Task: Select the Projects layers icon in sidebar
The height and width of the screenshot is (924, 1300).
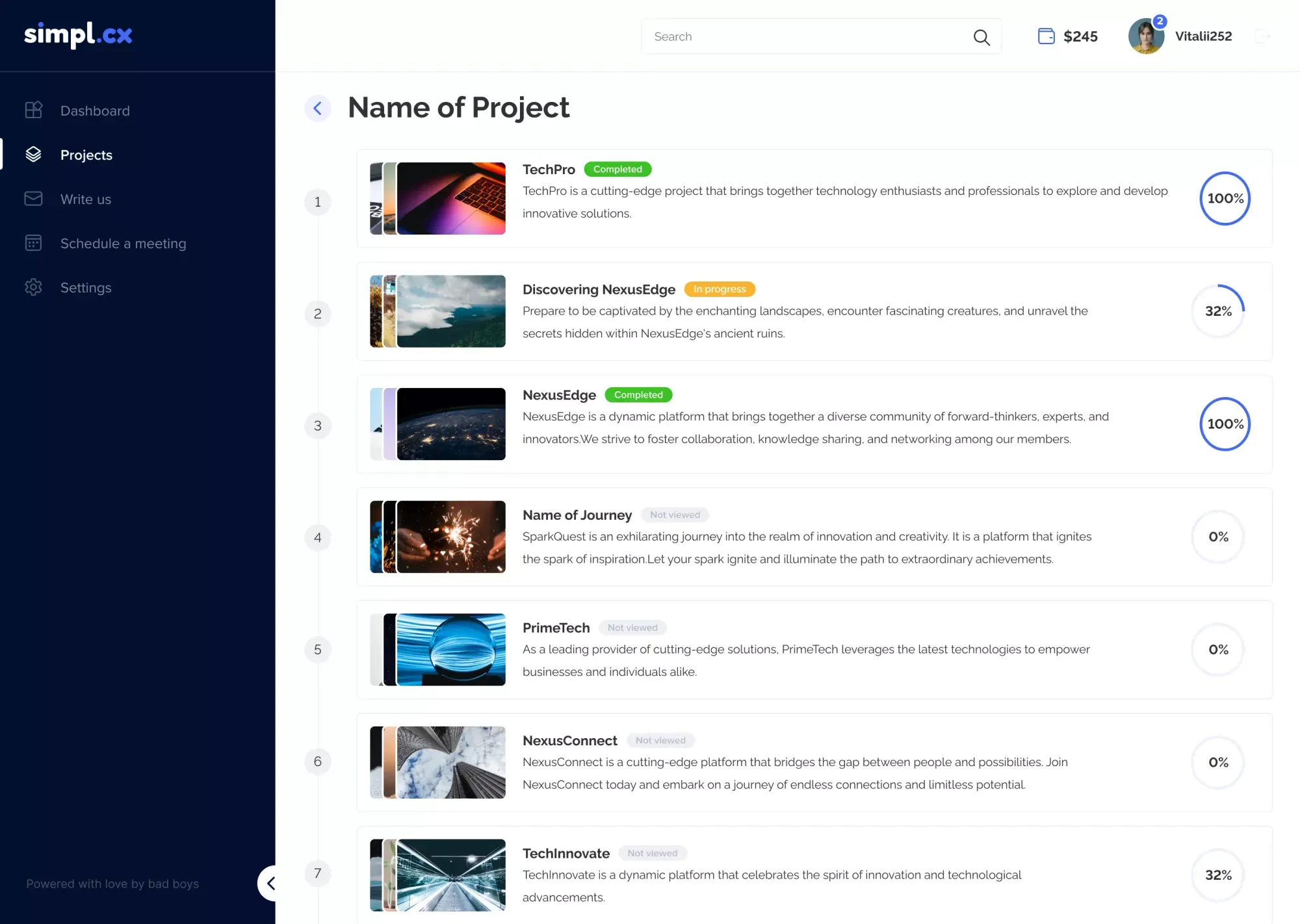Action: 33,155
